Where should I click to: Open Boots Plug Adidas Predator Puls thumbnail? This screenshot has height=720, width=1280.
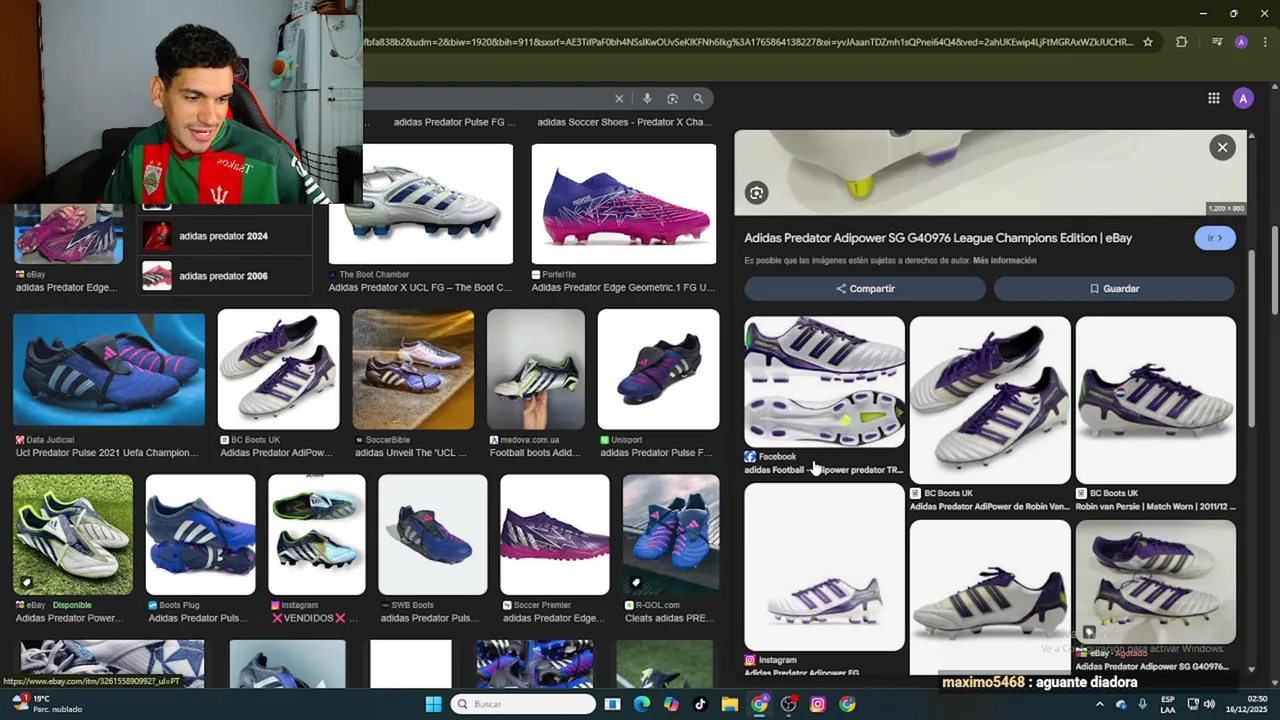(200, 535)
